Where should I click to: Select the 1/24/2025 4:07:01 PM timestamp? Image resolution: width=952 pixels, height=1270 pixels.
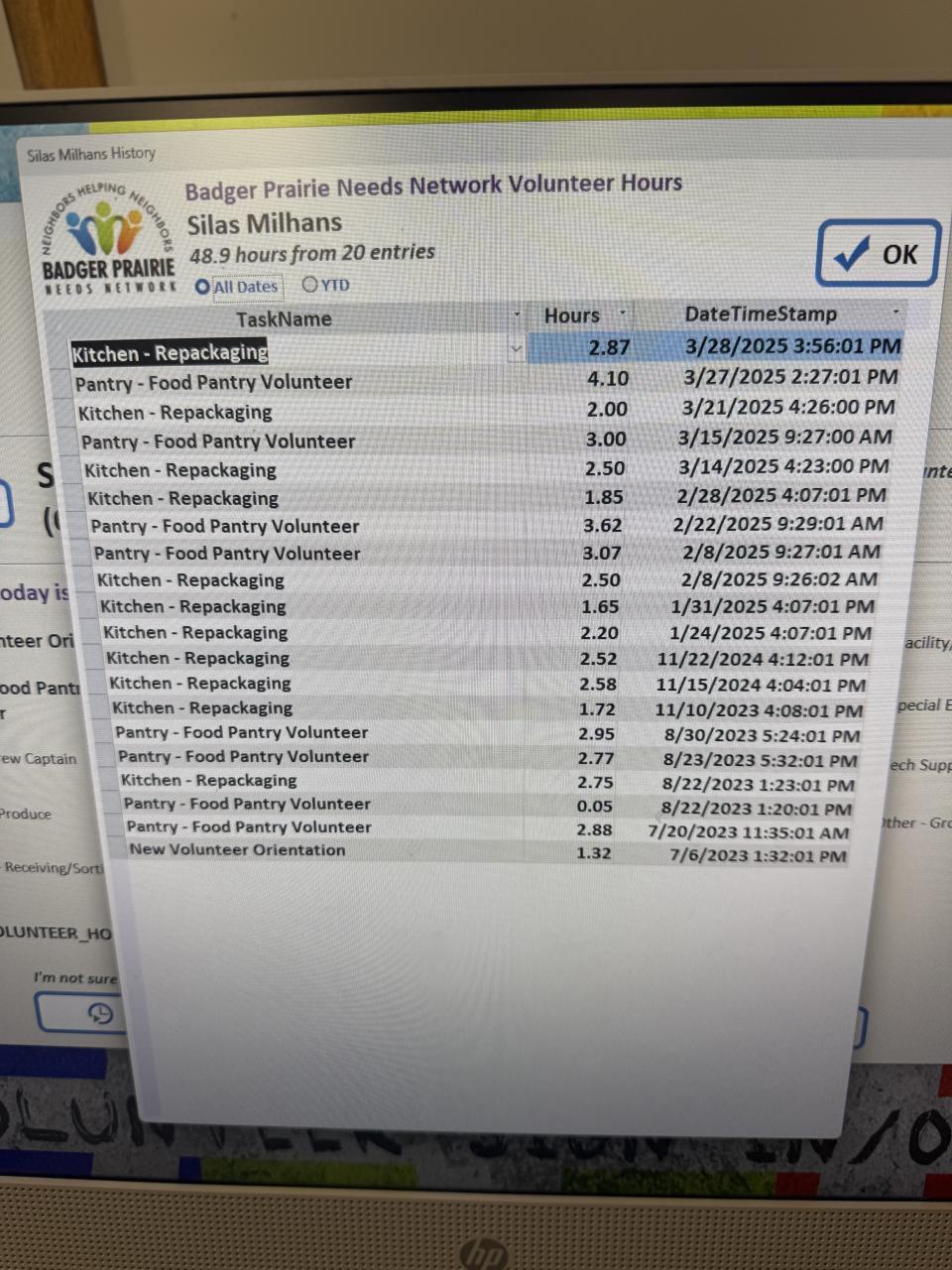tap(771, 632)
